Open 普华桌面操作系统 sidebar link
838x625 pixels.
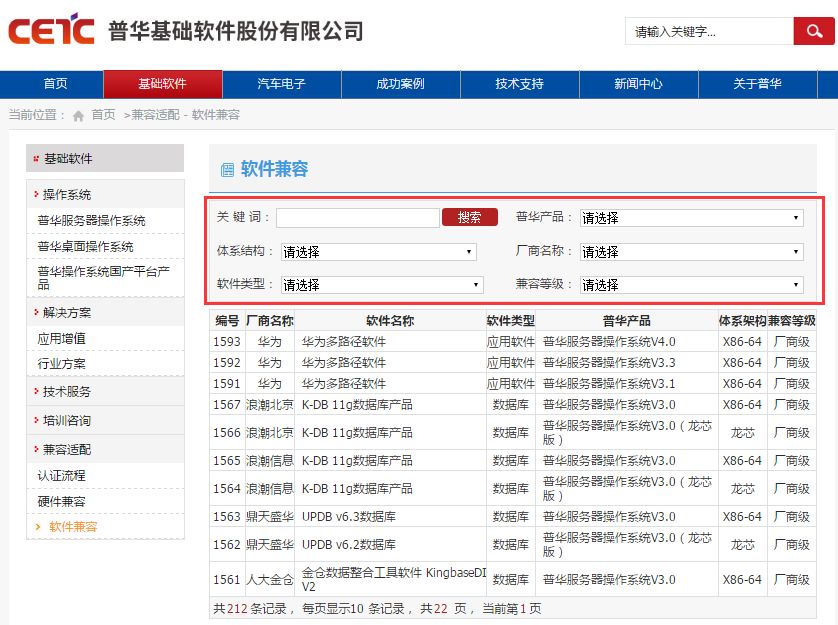pyautogui.click(x=86, y=246)
